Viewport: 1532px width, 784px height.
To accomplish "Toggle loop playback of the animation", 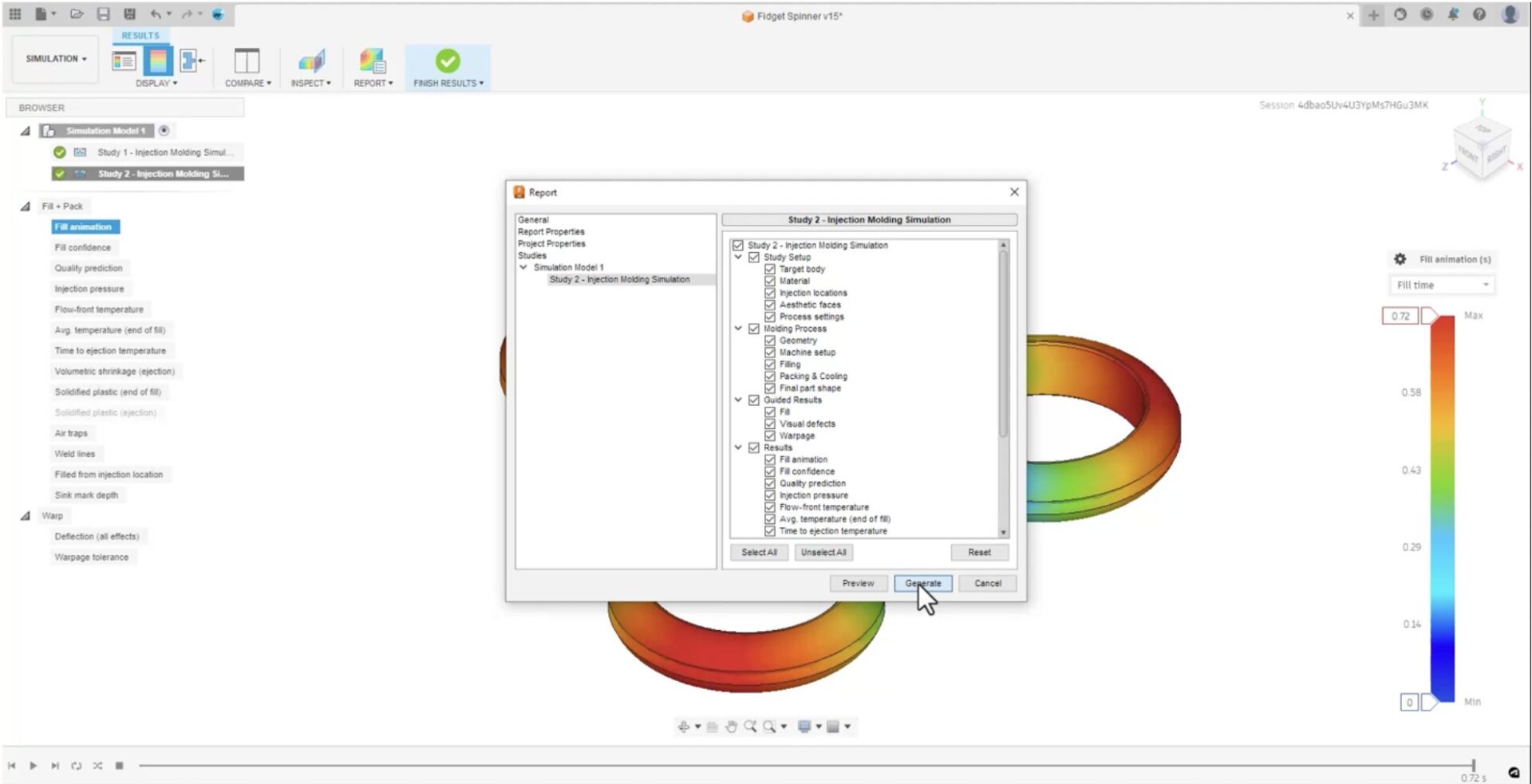I will pyautogui.click(x=76, y=766).
